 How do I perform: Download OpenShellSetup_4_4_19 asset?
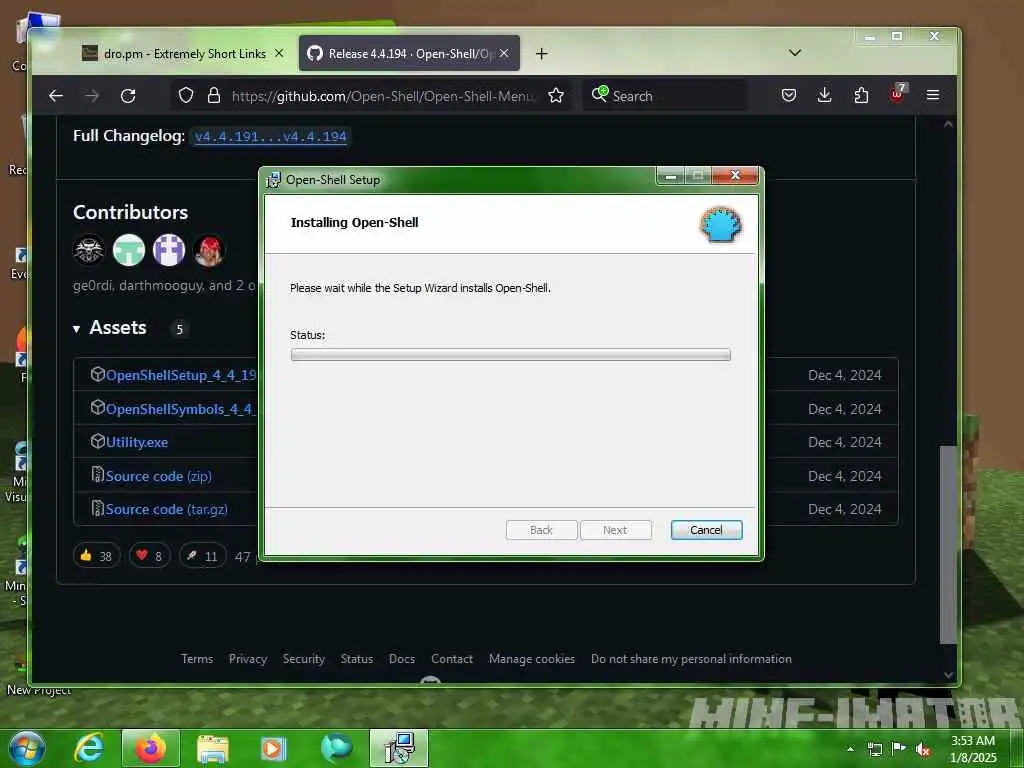tap(181, 375)
